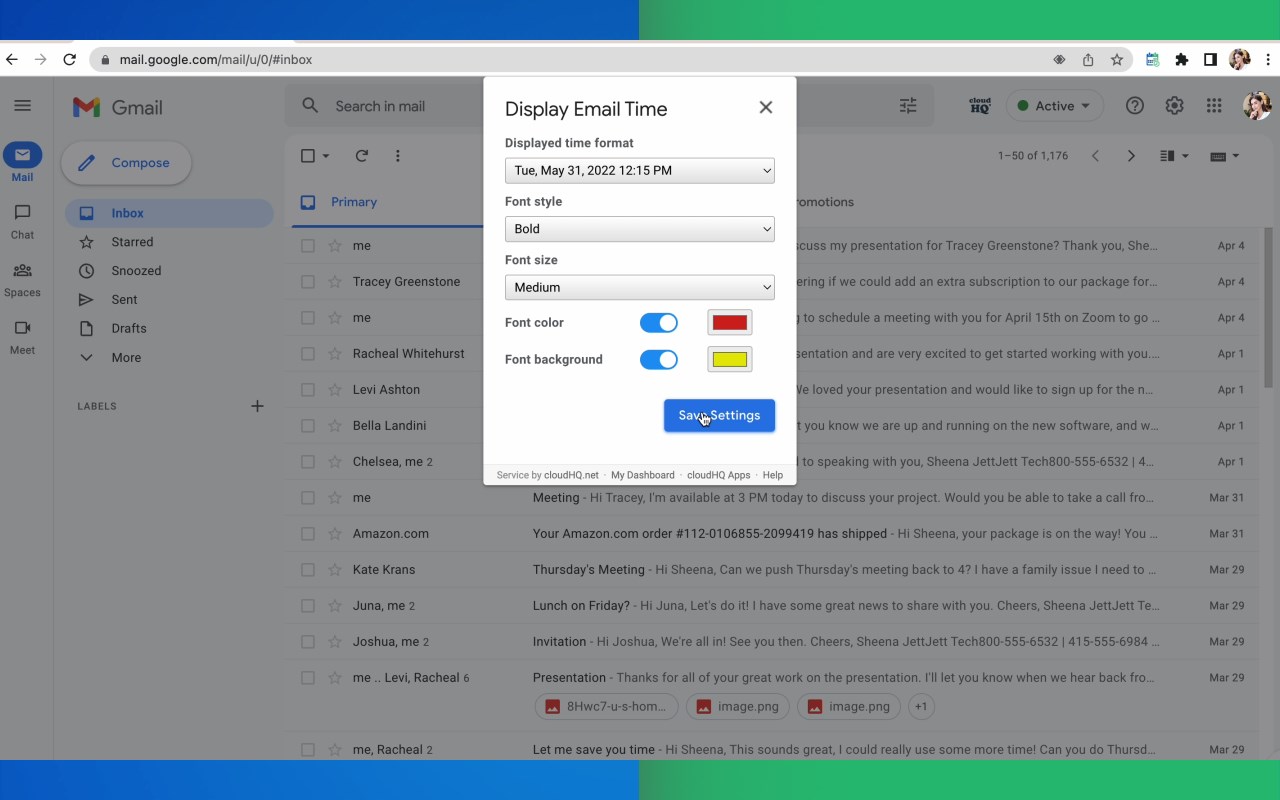Open the Active status dropdown
Viewport: 1280px width, 800px height.
(1055, 106)
